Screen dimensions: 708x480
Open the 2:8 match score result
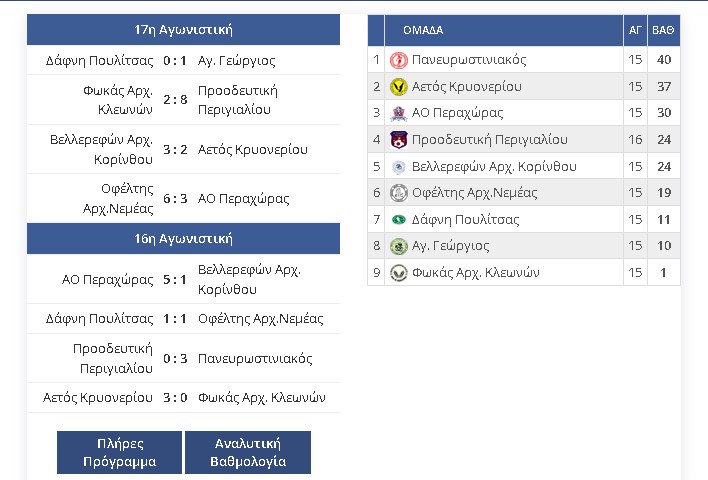point(175,100)
